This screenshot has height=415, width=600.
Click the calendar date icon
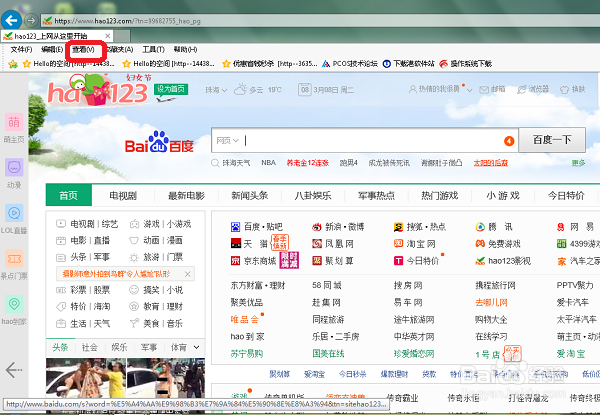[x=305, y=90]
